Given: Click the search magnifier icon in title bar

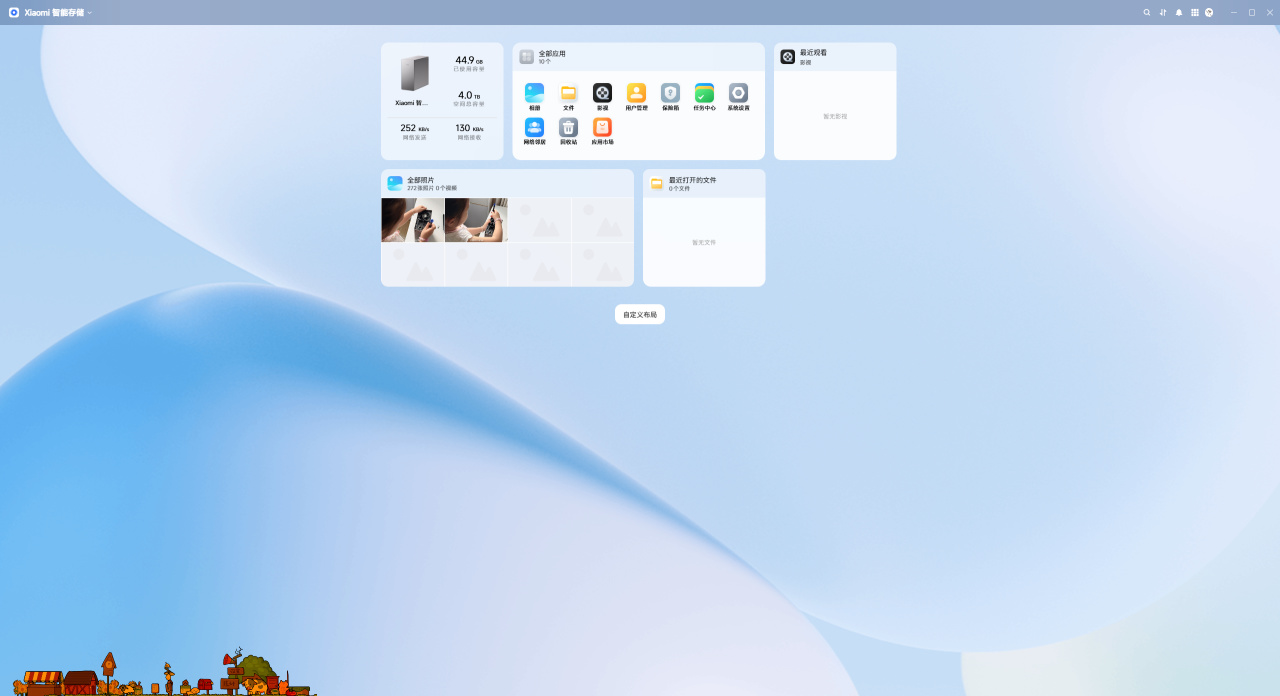Looking at the screenshot, I should 1147,12.
